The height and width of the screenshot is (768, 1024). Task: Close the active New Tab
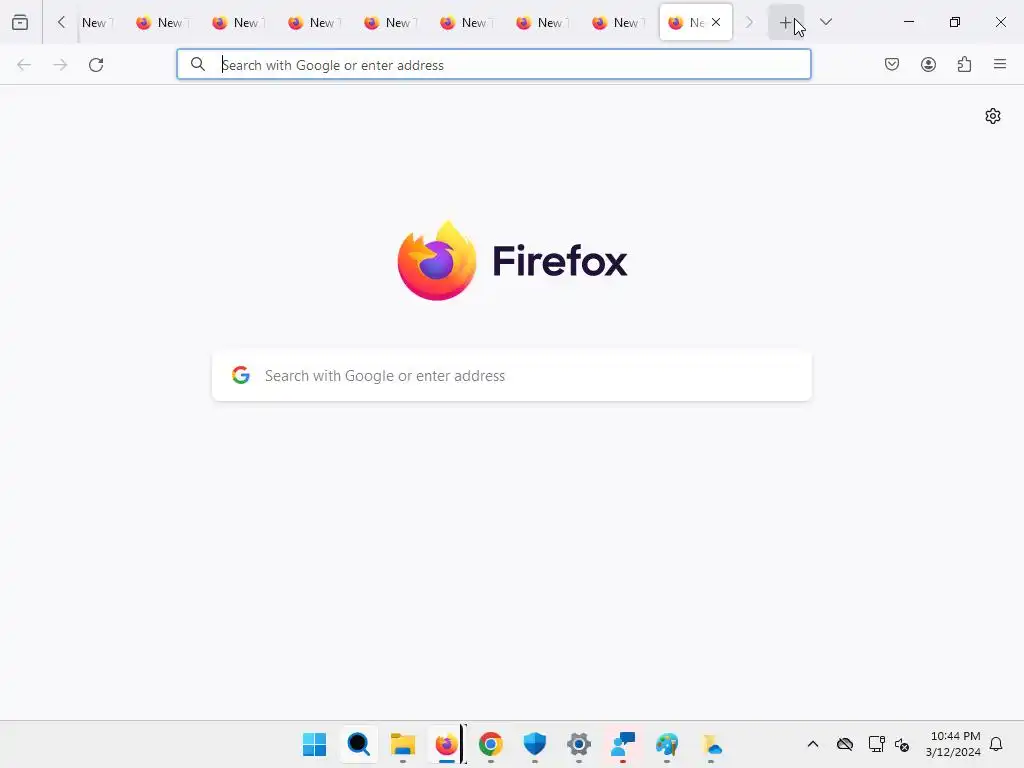[x=716, y=22]
